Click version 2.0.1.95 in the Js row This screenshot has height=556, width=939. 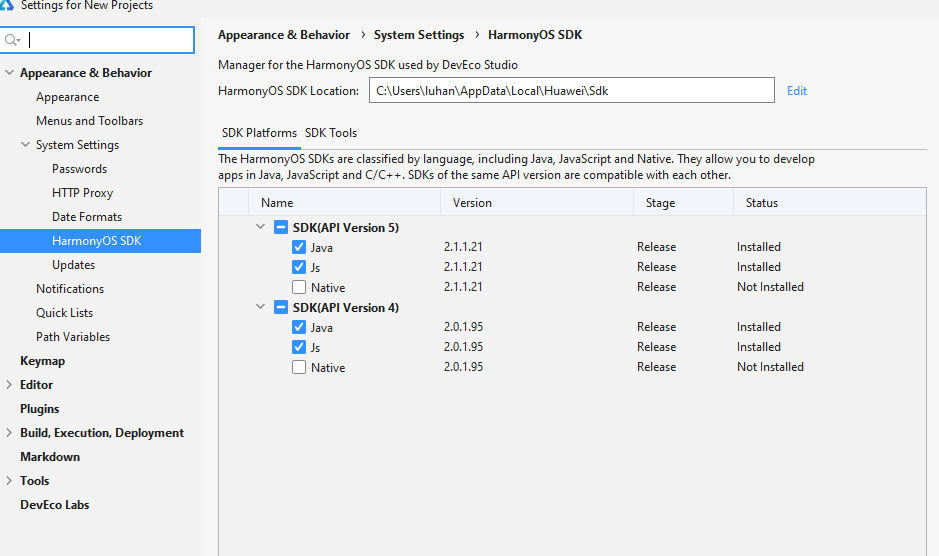click(x=463, y=347)
